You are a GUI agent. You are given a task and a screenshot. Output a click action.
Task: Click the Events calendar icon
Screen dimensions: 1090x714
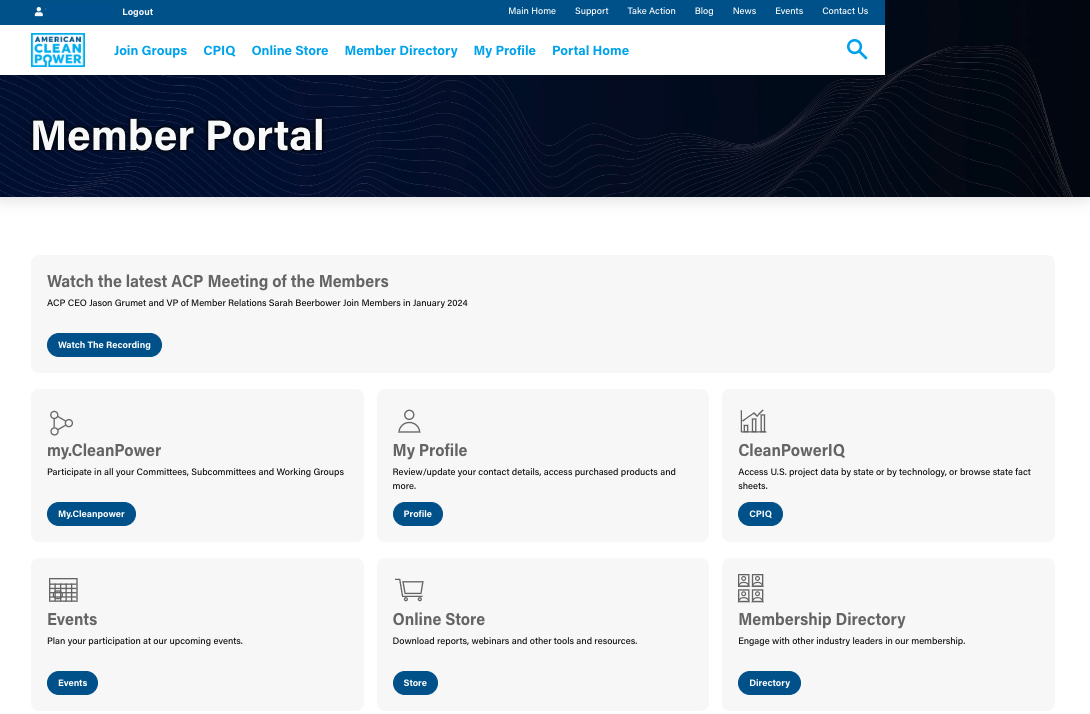click(x=63, y=590)
